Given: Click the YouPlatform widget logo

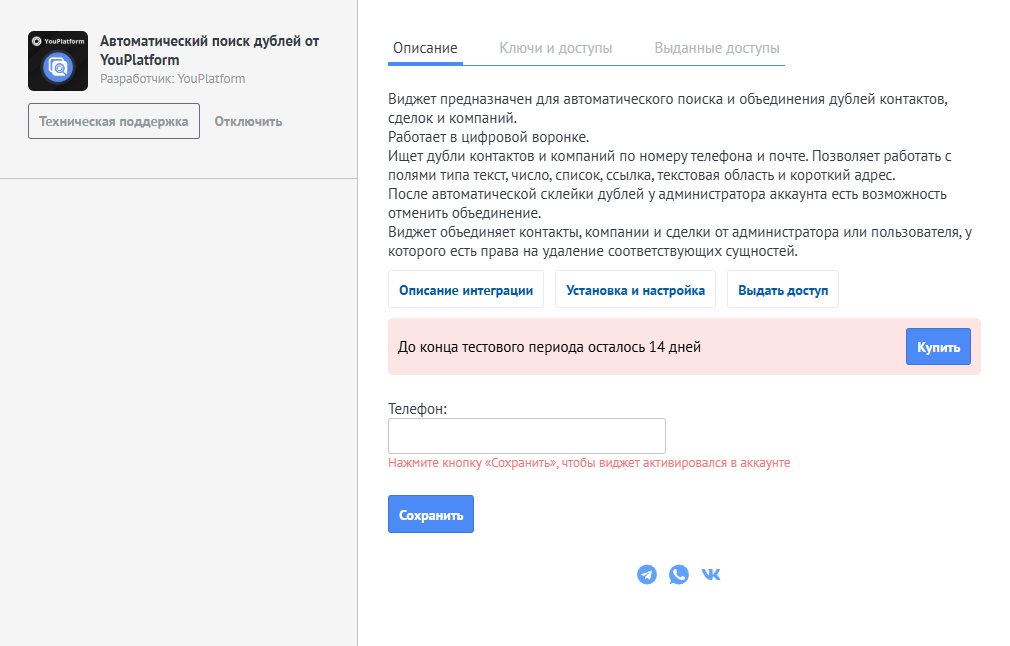Looking at the screenshot, I should click(x=58, y=61).
